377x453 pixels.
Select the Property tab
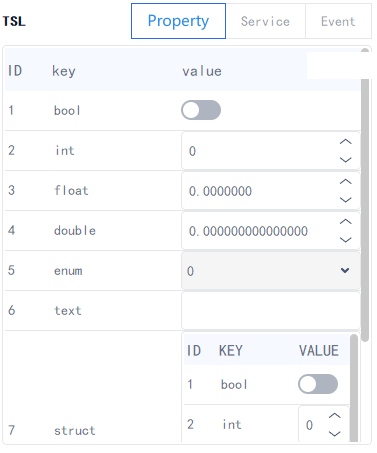coord(178,21)
